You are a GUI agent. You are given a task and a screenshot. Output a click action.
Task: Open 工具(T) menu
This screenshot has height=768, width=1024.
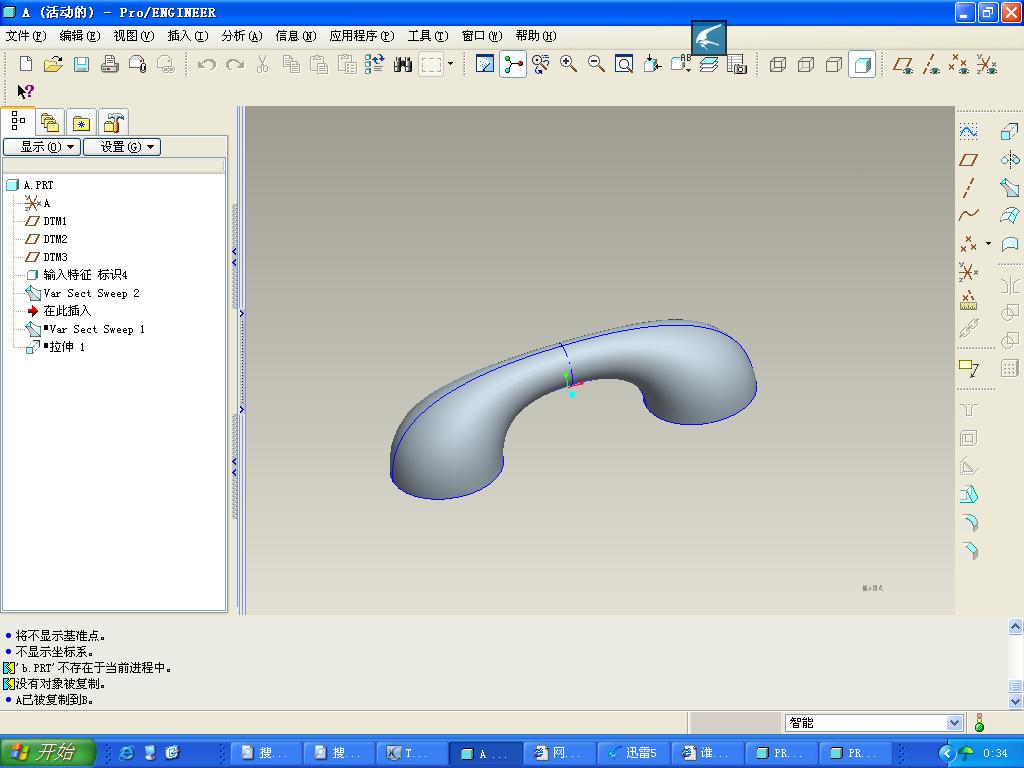(x=428, y=36)
